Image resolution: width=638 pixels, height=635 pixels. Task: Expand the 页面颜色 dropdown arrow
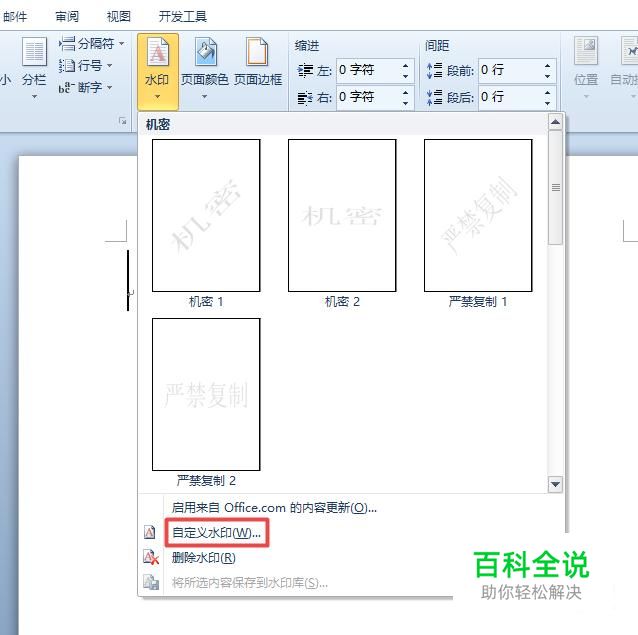pos(205,97)
